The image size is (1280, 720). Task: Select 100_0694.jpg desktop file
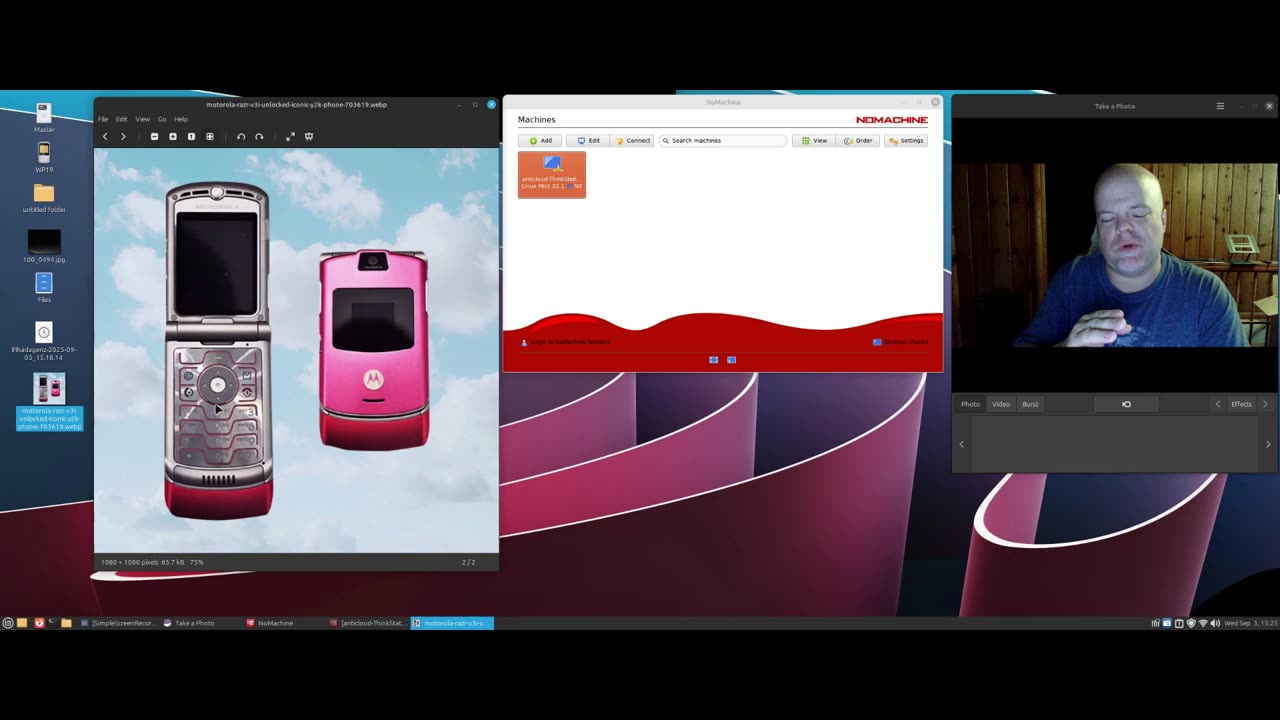pyautogui.click(x=44, y=246)
